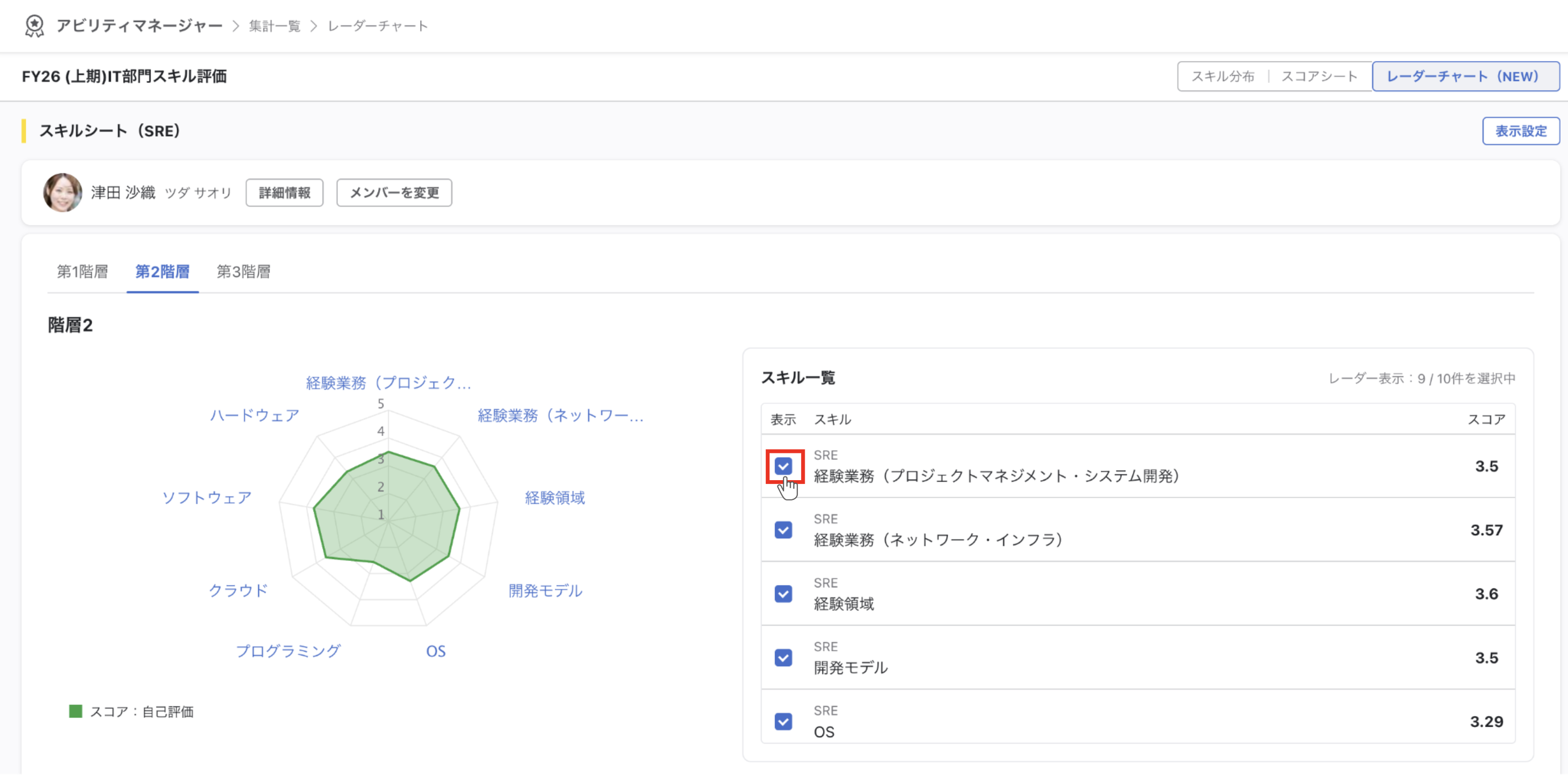Click the OS radar axis label
The height and width of the screenshot is (780, 1568).
tap(435, 651)
